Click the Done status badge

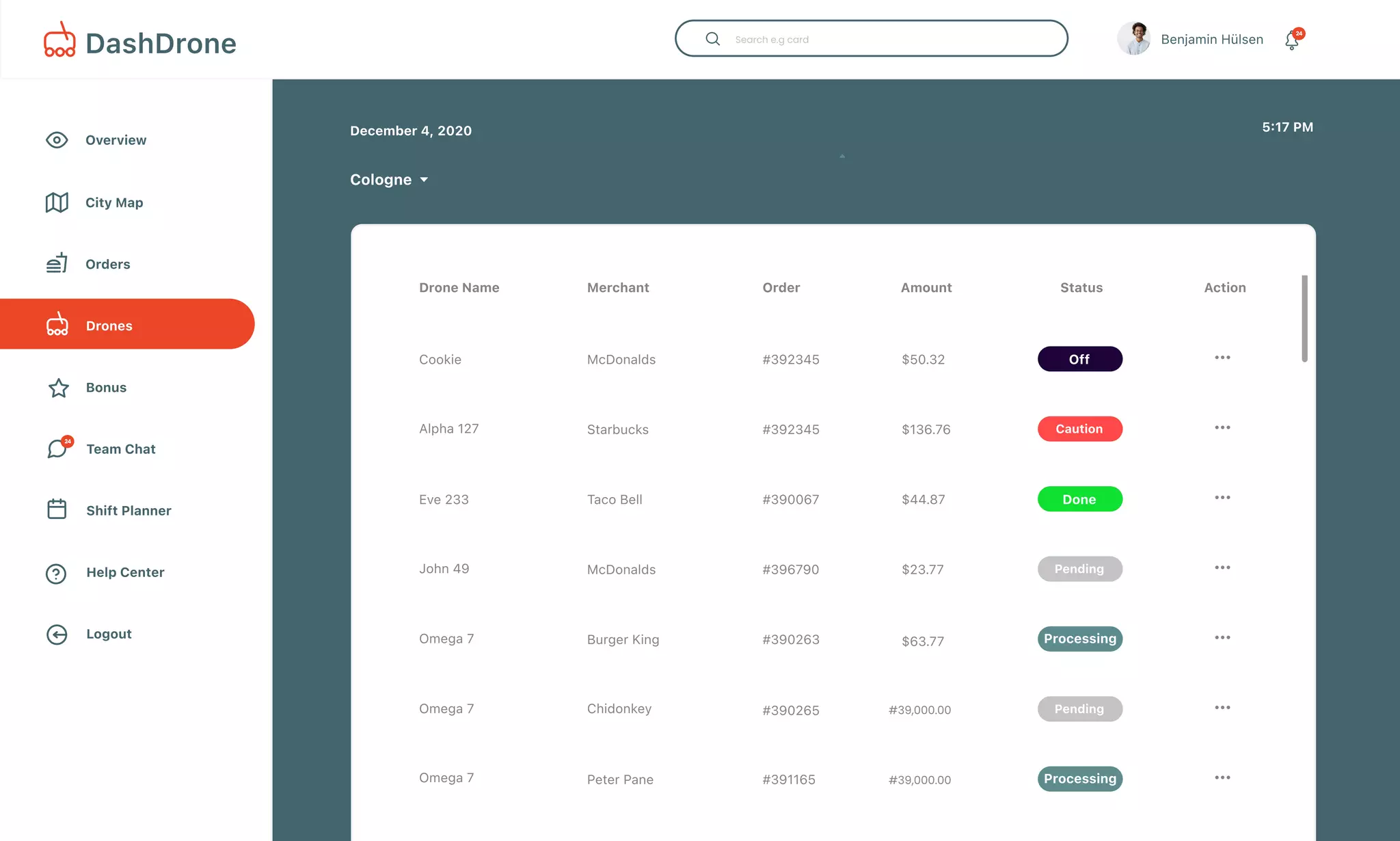point(1080,499)
